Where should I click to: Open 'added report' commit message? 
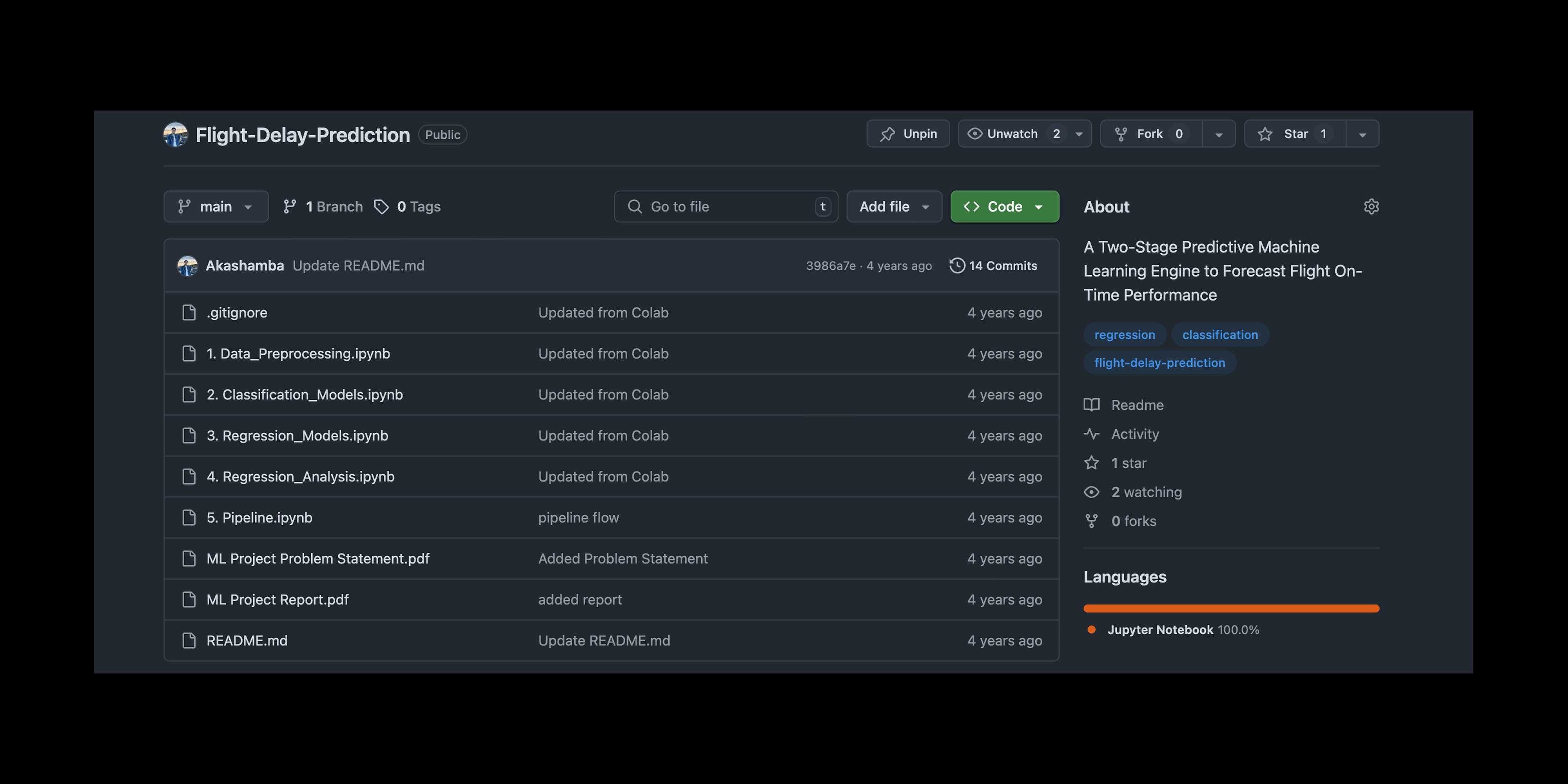click(579, 600)
